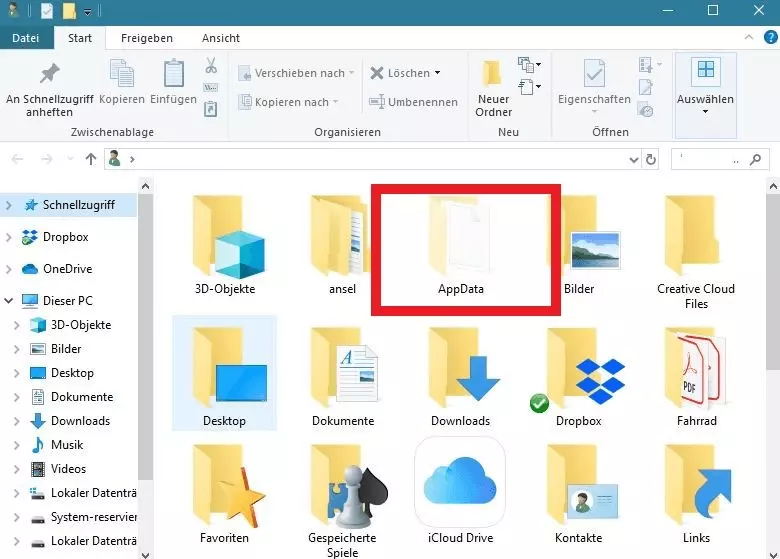Image resolution: width=780 pixels, height=559 pixels.
Task: Expand the OneDrive tree node
Action: [8, 269]
